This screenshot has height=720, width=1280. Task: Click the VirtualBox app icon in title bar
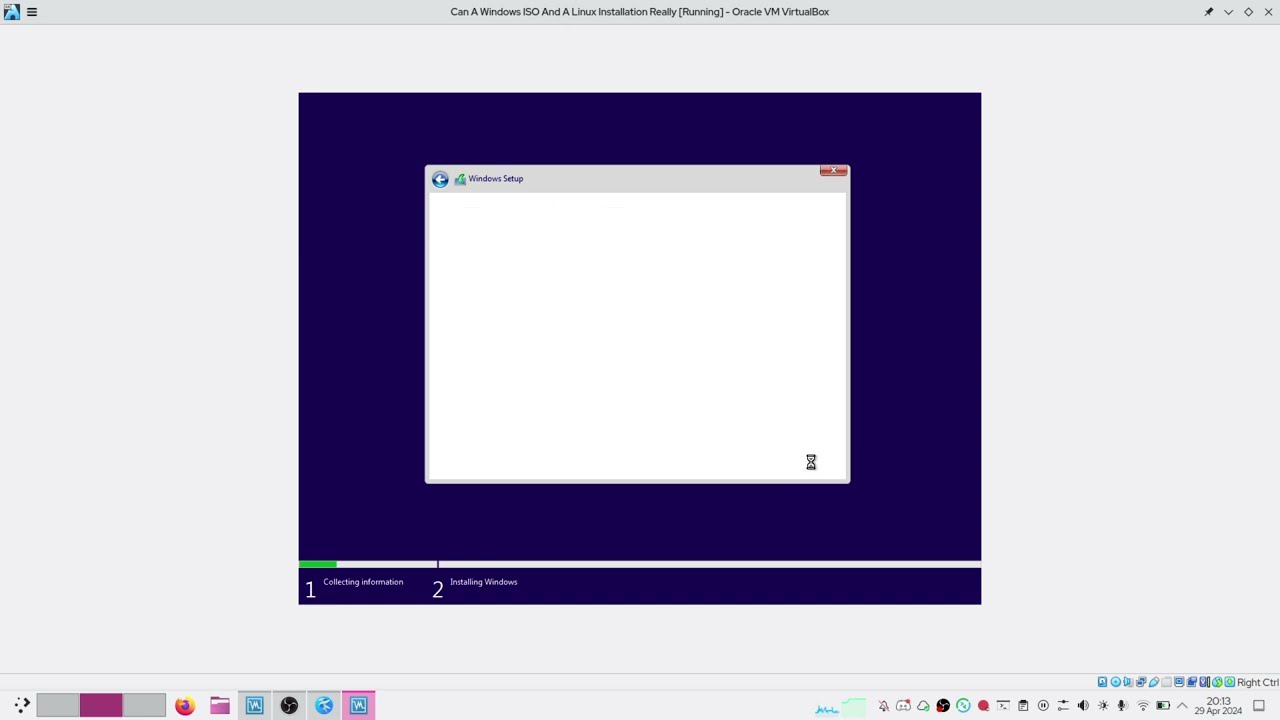tap(11, 12)
